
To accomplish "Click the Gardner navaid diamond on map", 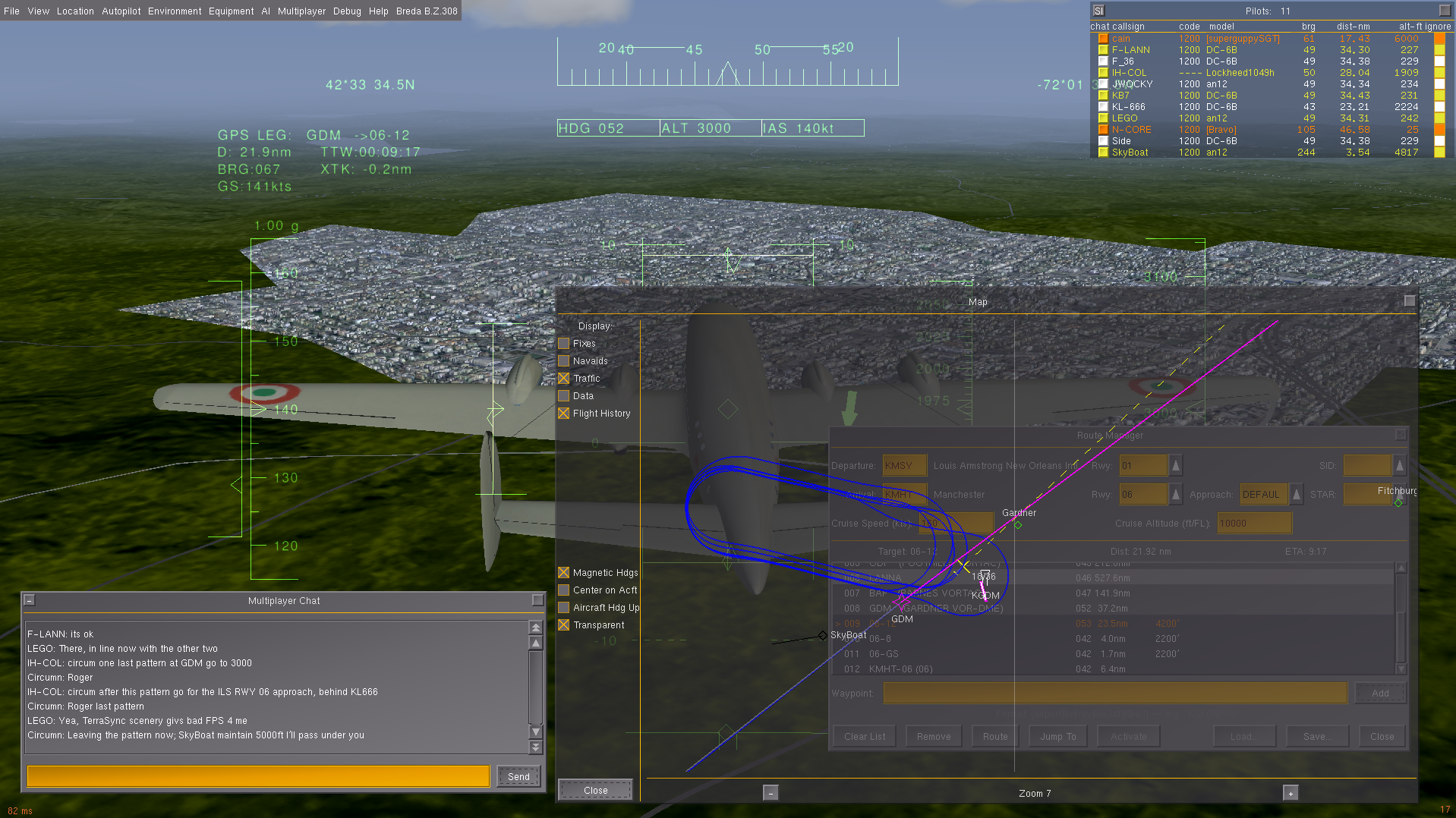I will tap(1018, 525).
